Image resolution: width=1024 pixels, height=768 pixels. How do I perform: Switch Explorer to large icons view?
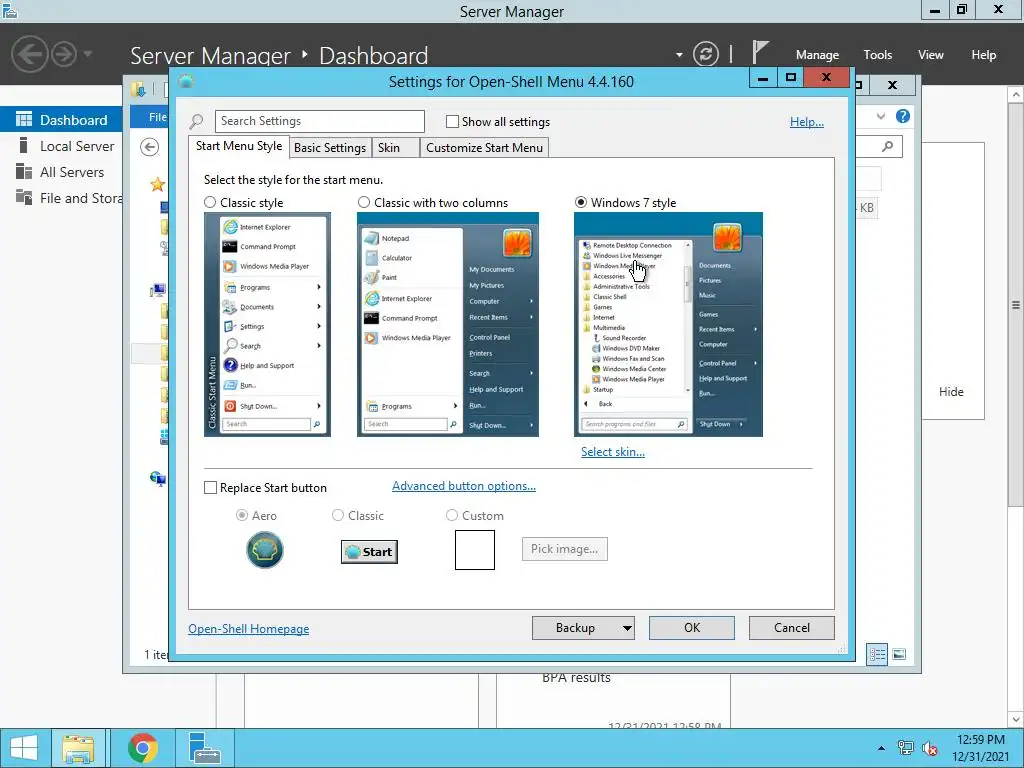[x=899, y=654]
